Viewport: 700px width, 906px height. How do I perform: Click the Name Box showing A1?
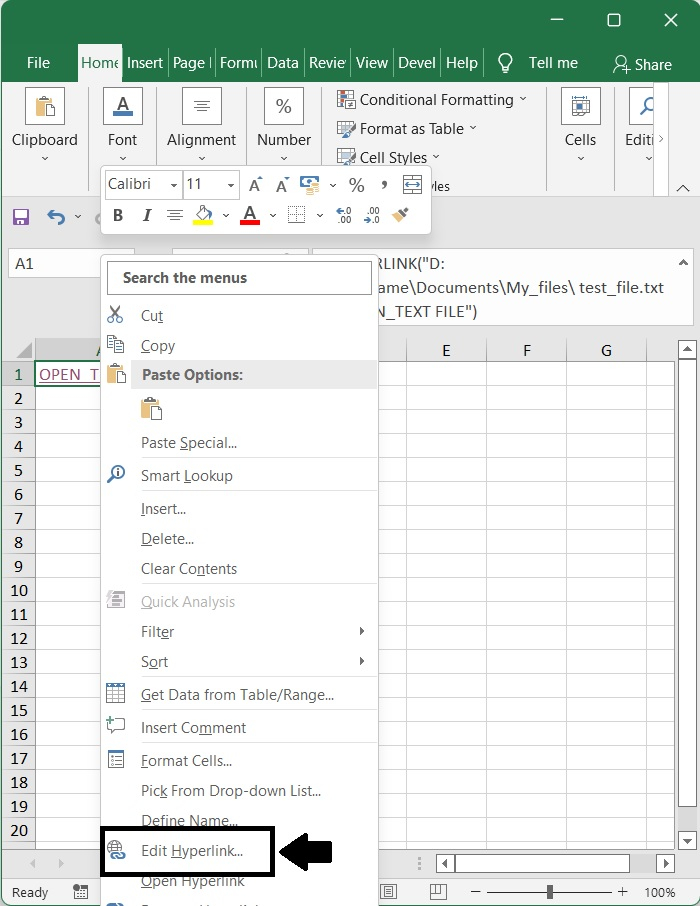pyautogui.click(x=55, y=263)
